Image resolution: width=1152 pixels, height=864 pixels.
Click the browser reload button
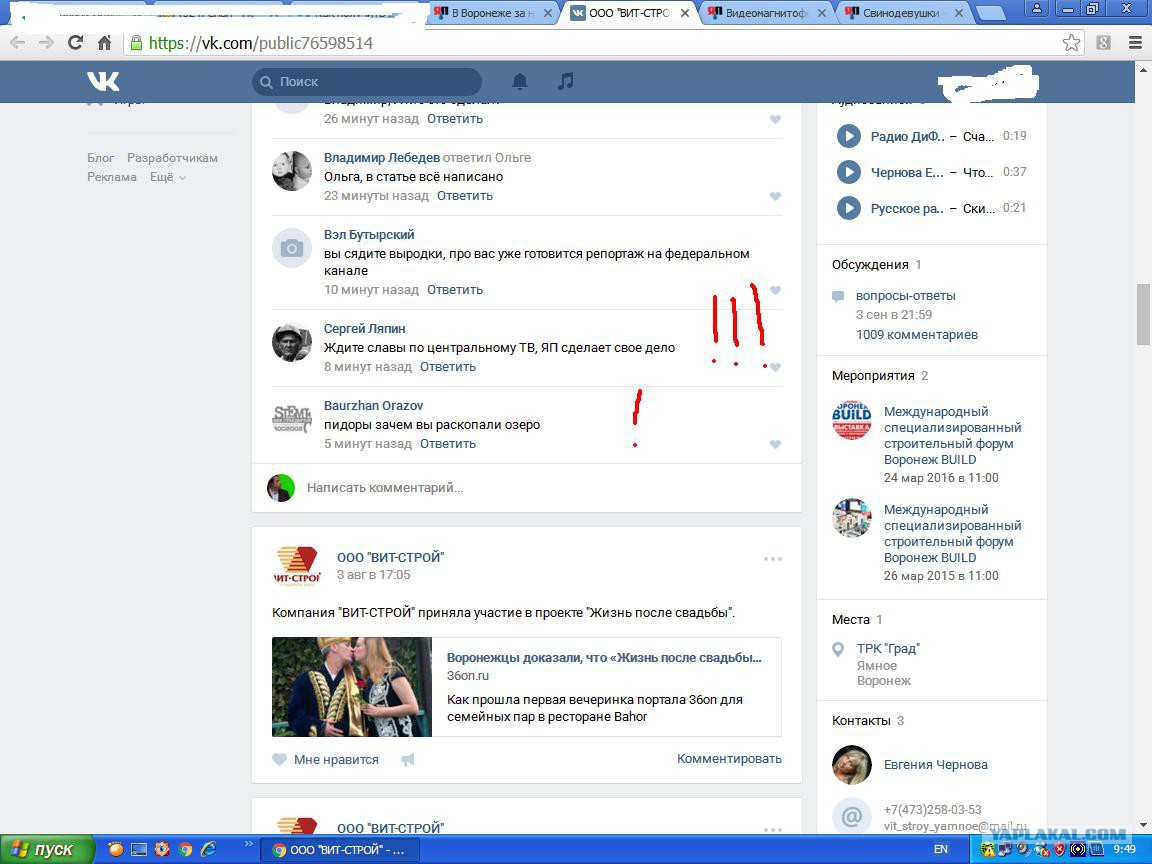[x=75, y=43]
